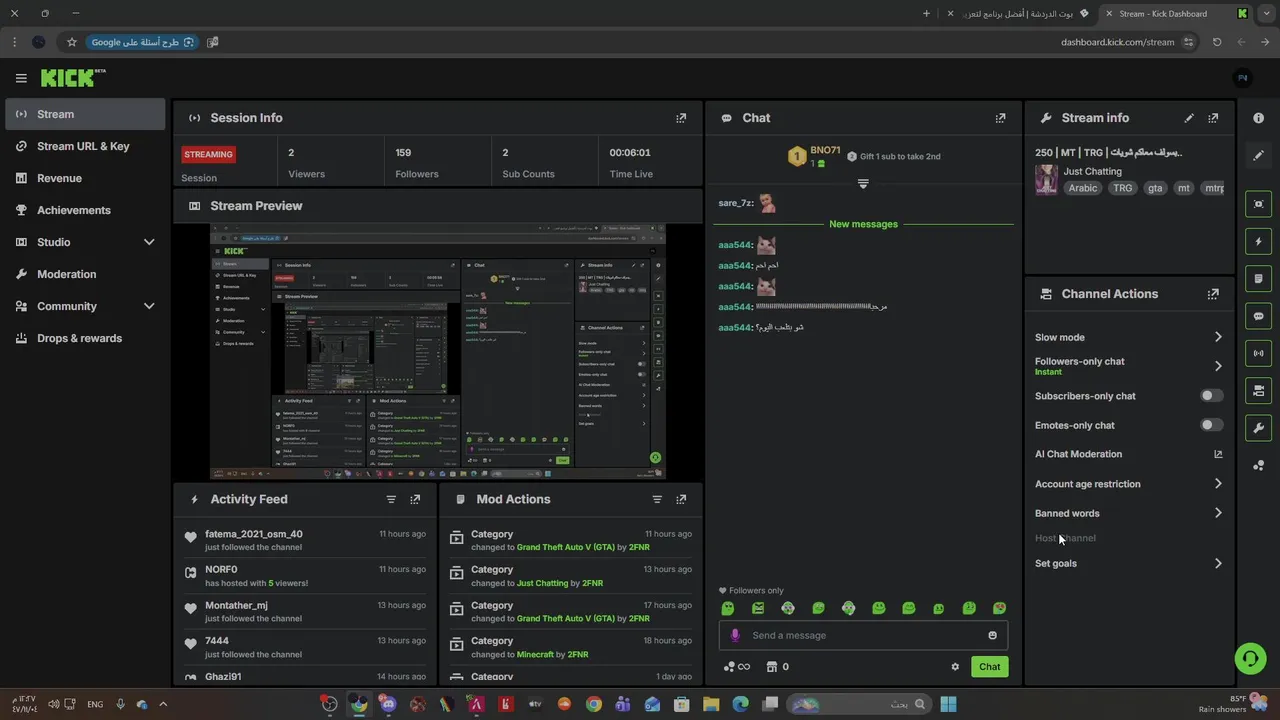Click the bubbles icon at right toolbar bottom

1258,465
